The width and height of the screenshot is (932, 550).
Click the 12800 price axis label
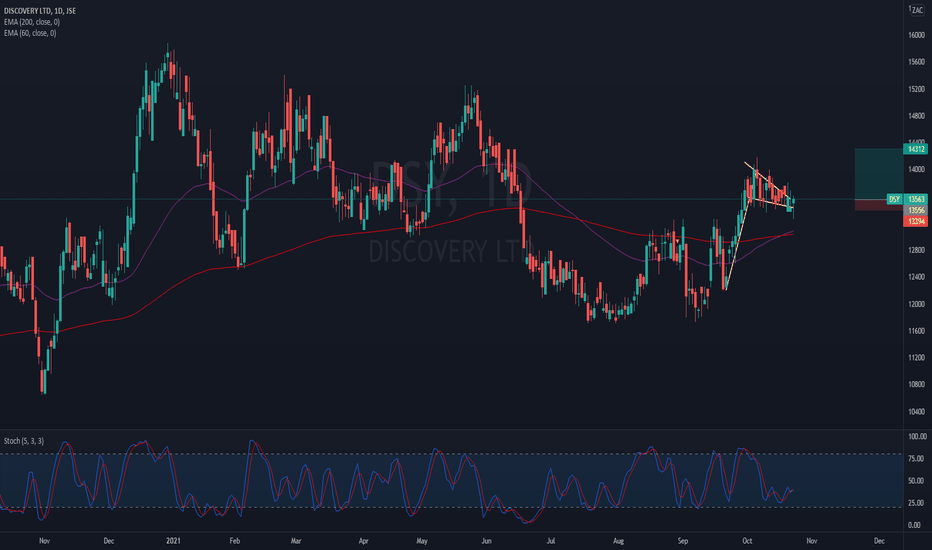pyautogui.click(x=917, y=250)
